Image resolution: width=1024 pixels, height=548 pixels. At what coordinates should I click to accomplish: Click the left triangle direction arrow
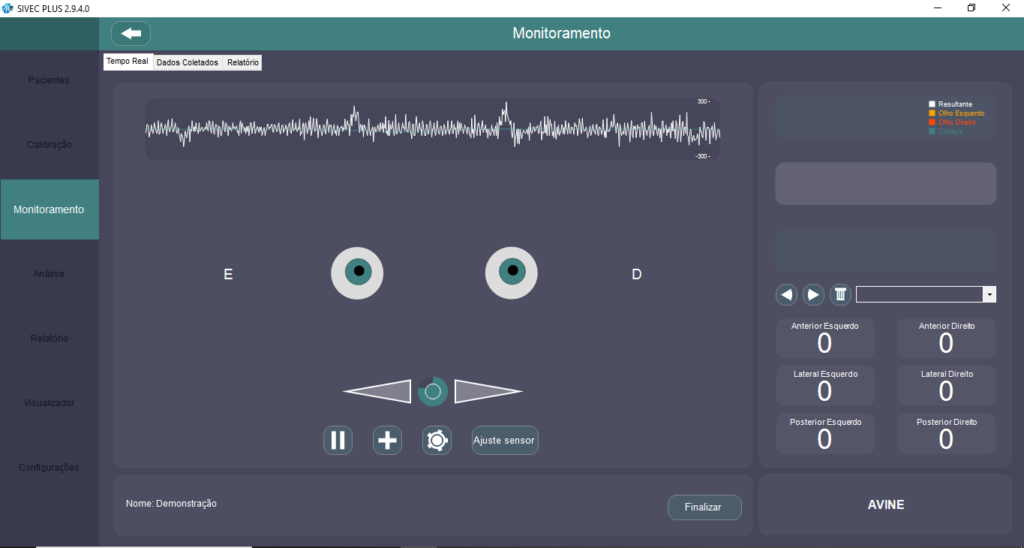click(380, 392)
